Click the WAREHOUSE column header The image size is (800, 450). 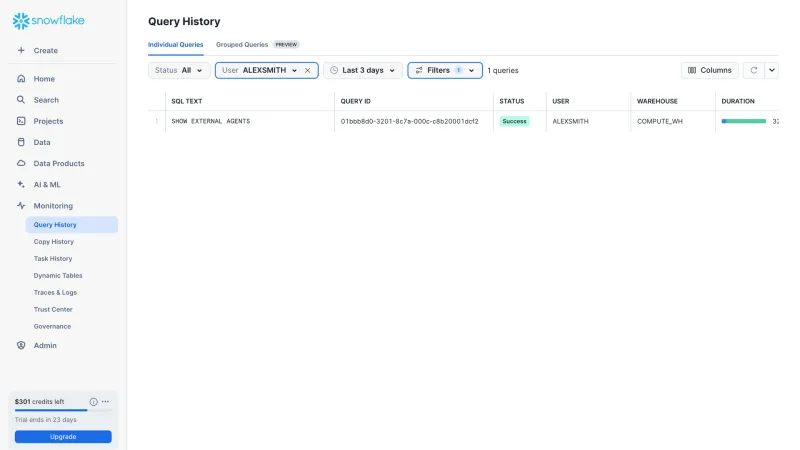point(657,101)
